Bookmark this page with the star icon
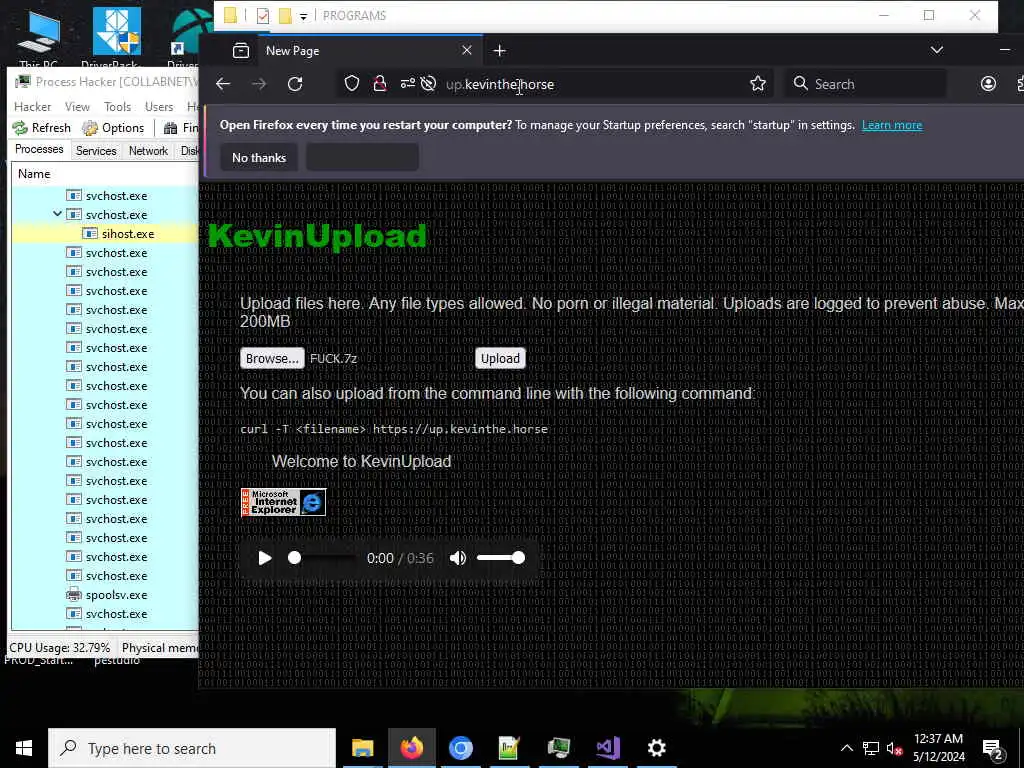The width and height of the screenshot is (1024, 768). [758, 84]
